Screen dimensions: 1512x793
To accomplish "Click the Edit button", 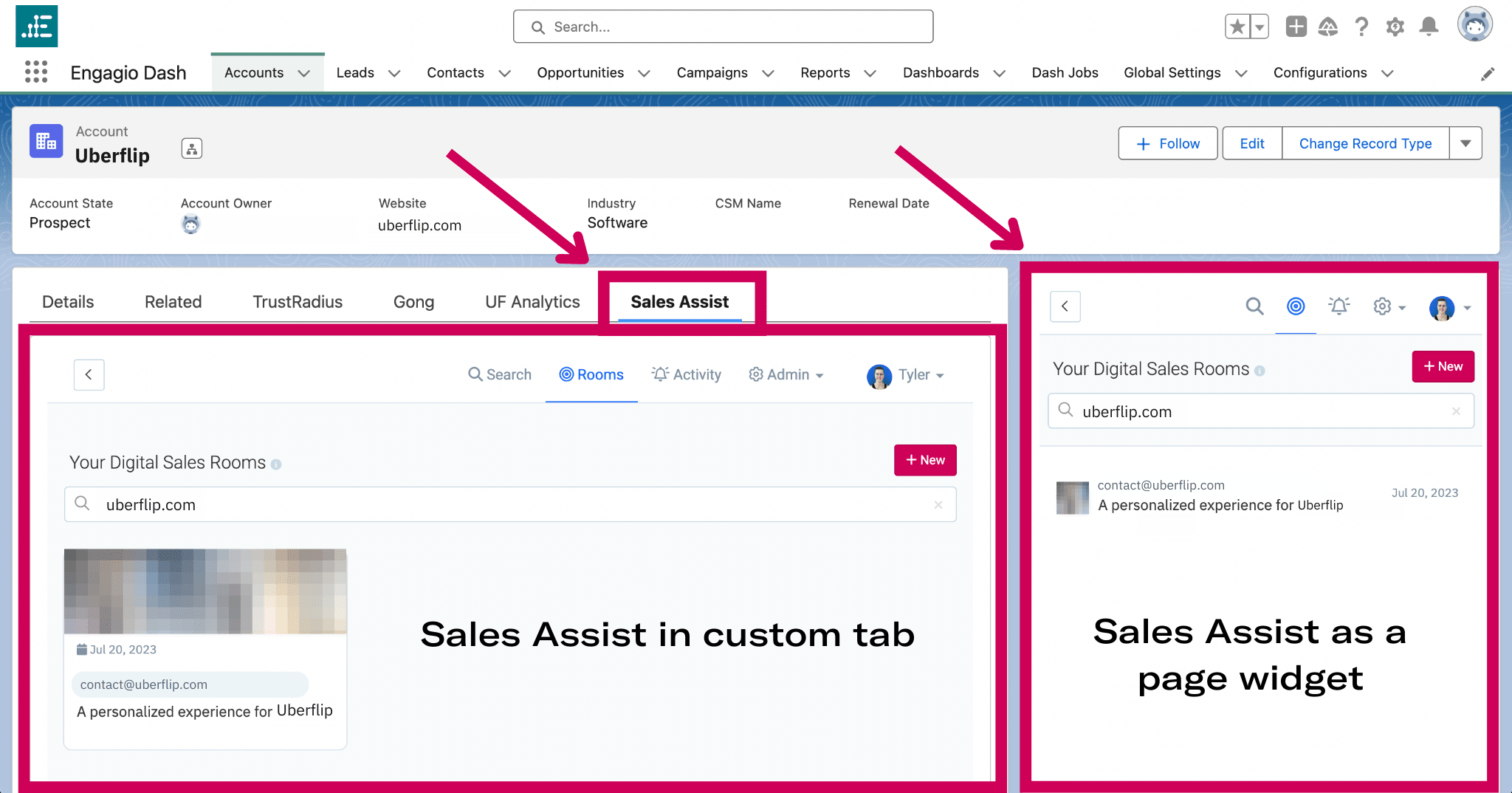I will (1252, 143).
